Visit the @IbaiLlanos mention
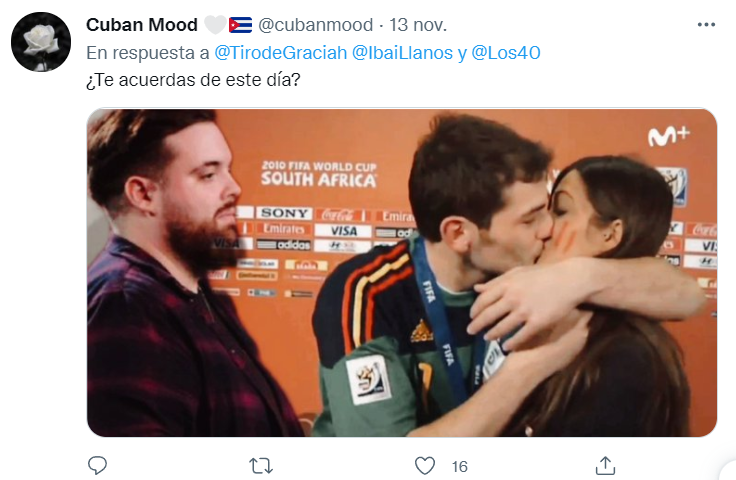The image size is (736, 480). click(402, 53)
